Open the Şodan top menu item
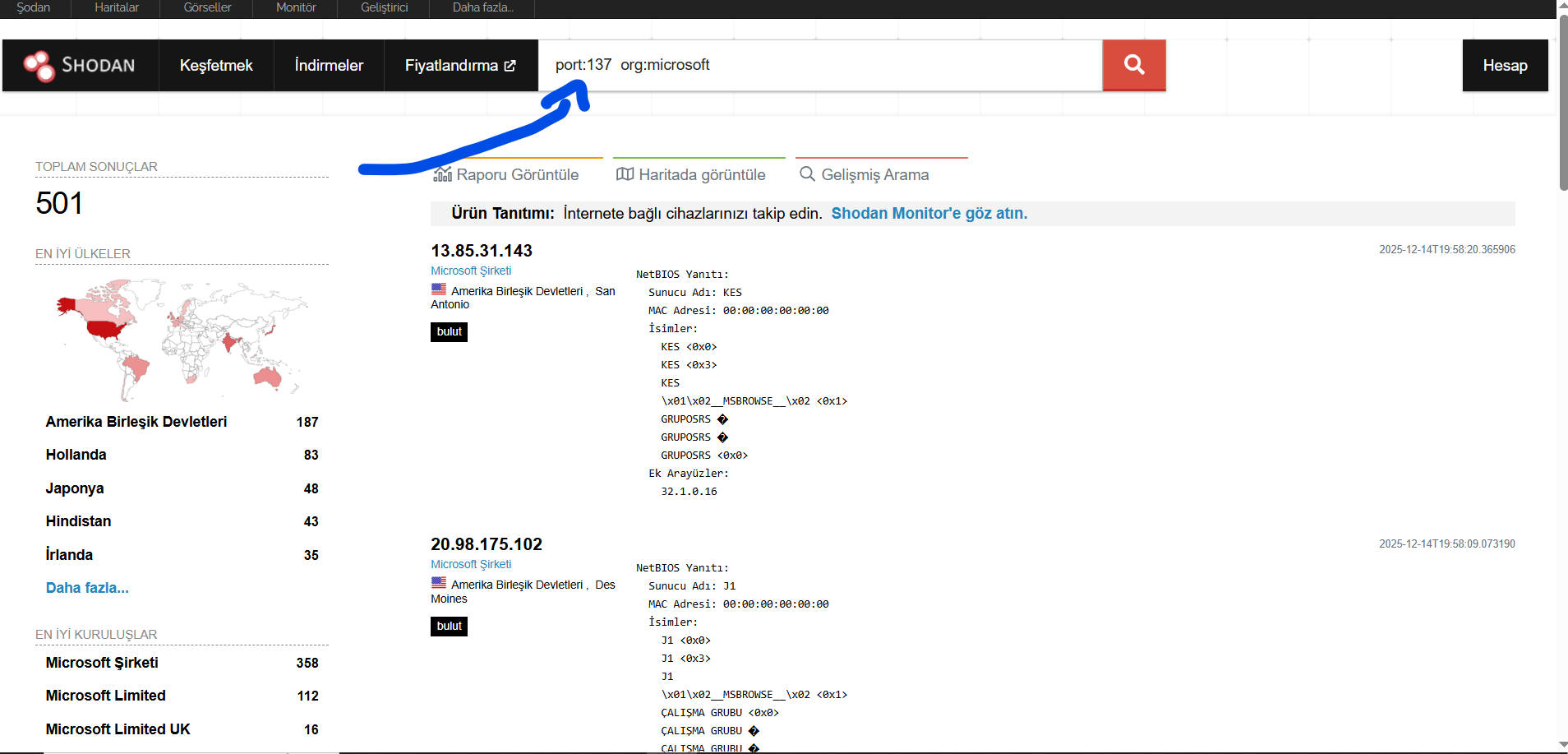1568x754 pixels. pyautogui.click(x=34, y=7)
